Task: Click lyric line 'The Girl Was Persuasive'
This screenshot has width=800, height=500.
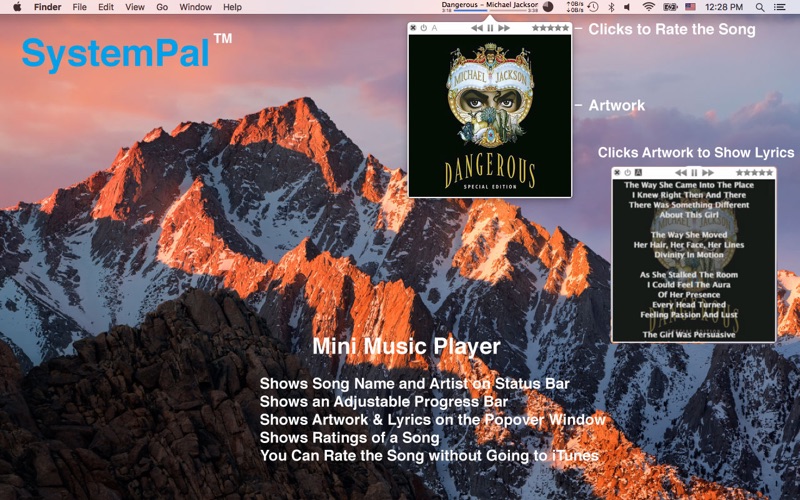Action: (x=689, y=335)
